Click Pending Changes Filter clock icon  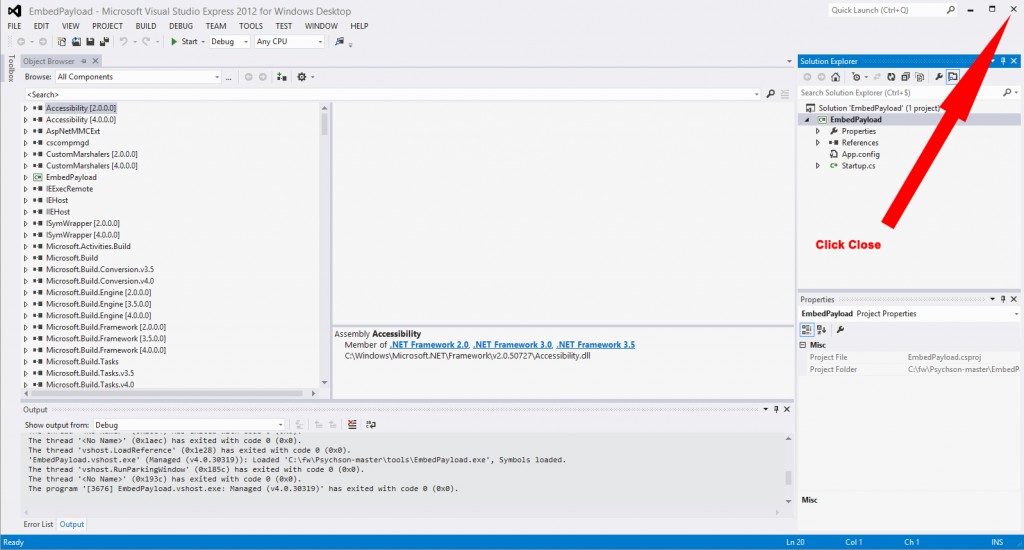[x=856, y=77]
